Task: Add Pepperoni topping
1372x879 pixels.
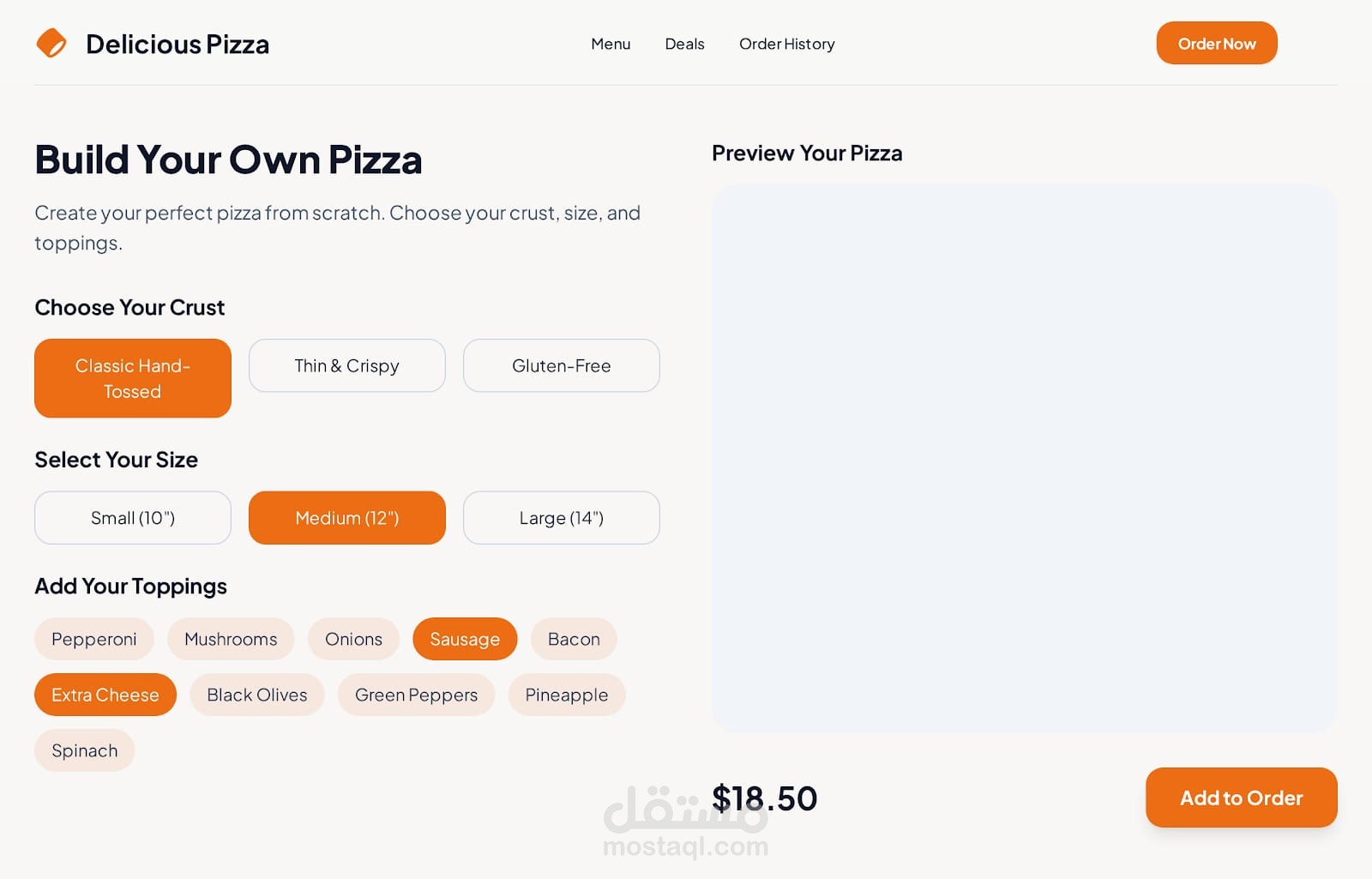Action: tap(94, 640)
